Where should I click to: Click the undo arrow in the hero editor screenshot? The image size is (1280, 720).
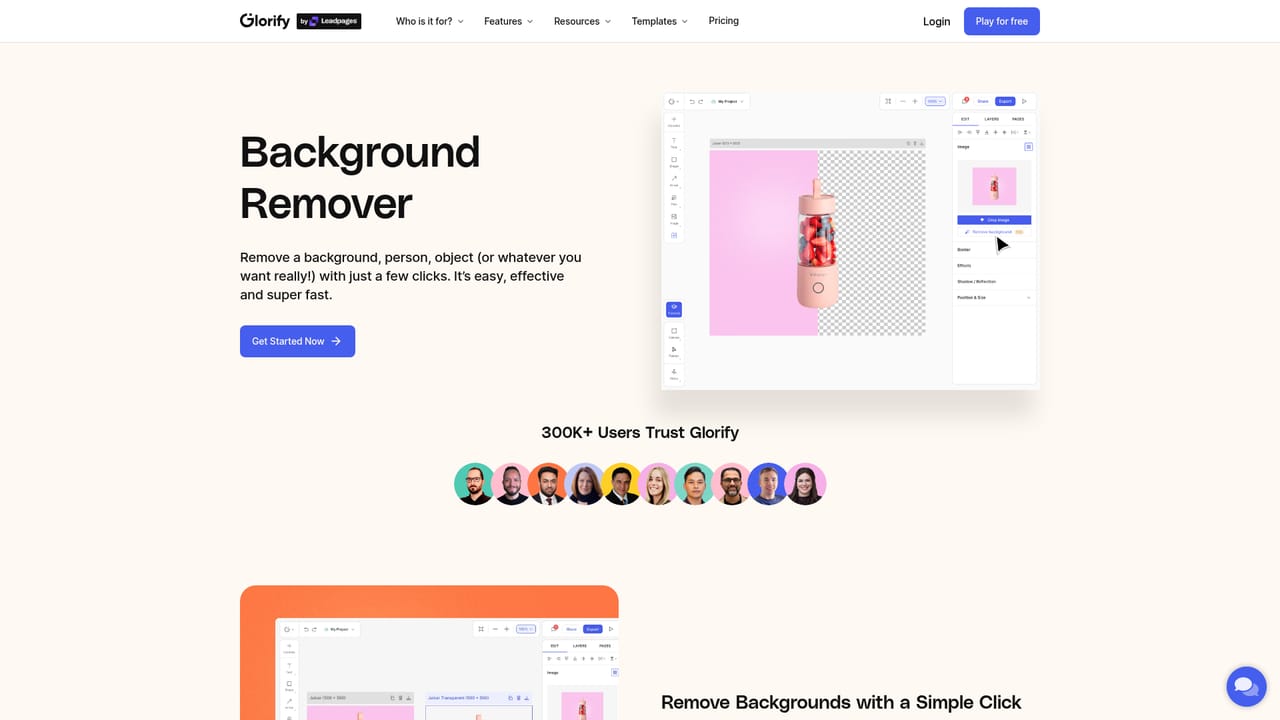pos(692,101)
